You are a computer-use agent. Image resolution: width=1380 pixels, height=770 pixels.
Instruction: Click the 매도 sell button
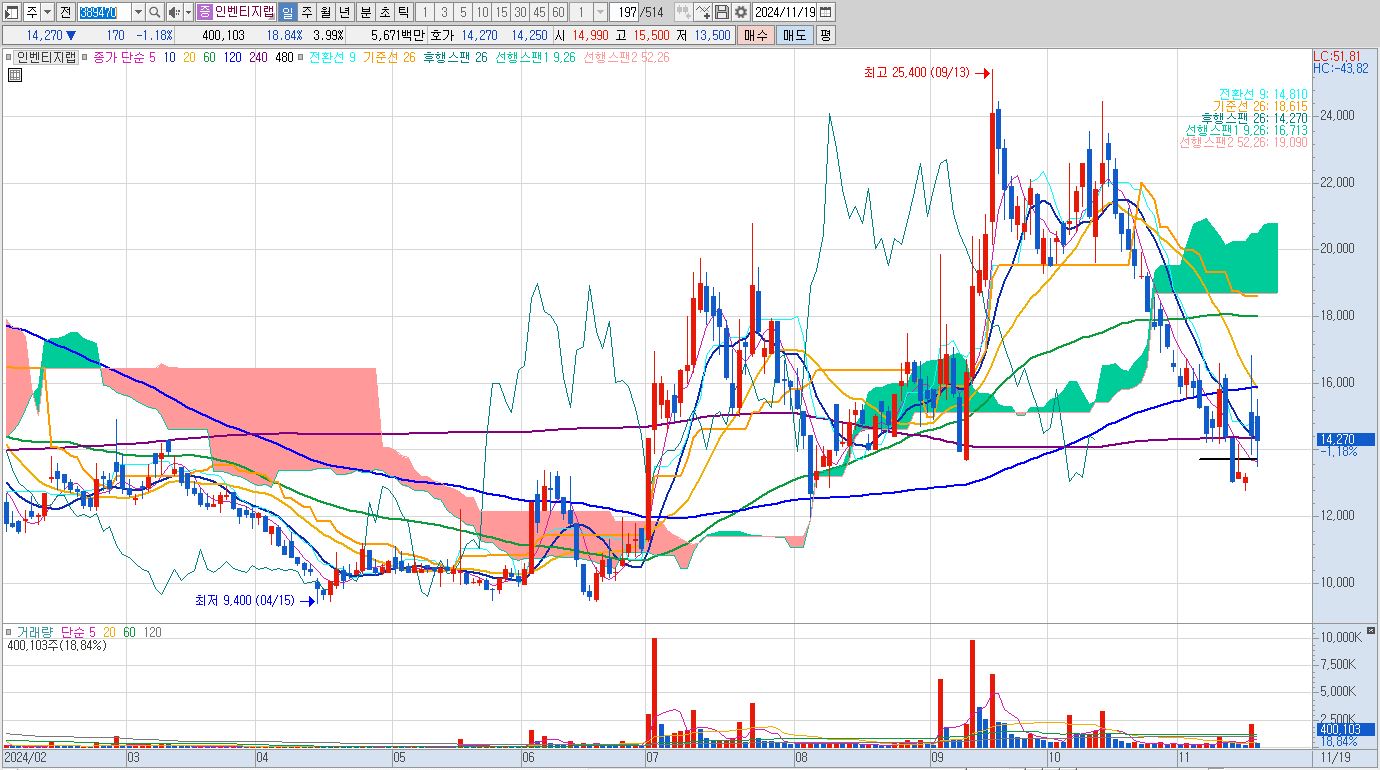click(794, 35)
